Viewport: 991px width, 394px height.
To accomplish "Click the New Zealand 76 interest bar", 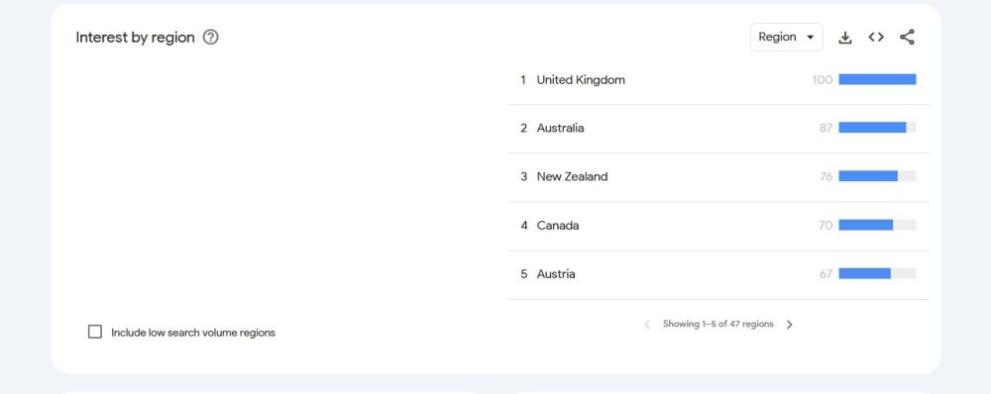I will point(877,176).
